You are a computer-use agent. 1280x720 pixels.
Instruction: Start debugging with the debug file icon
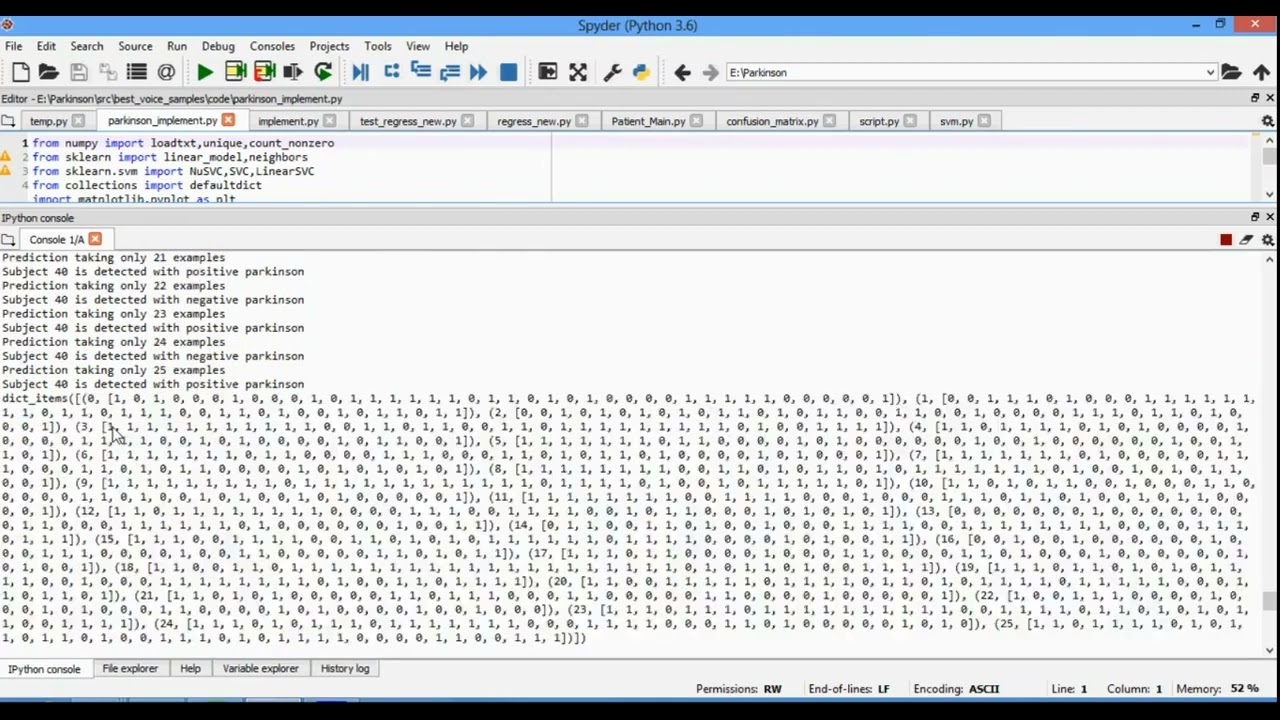pos(361,72)
